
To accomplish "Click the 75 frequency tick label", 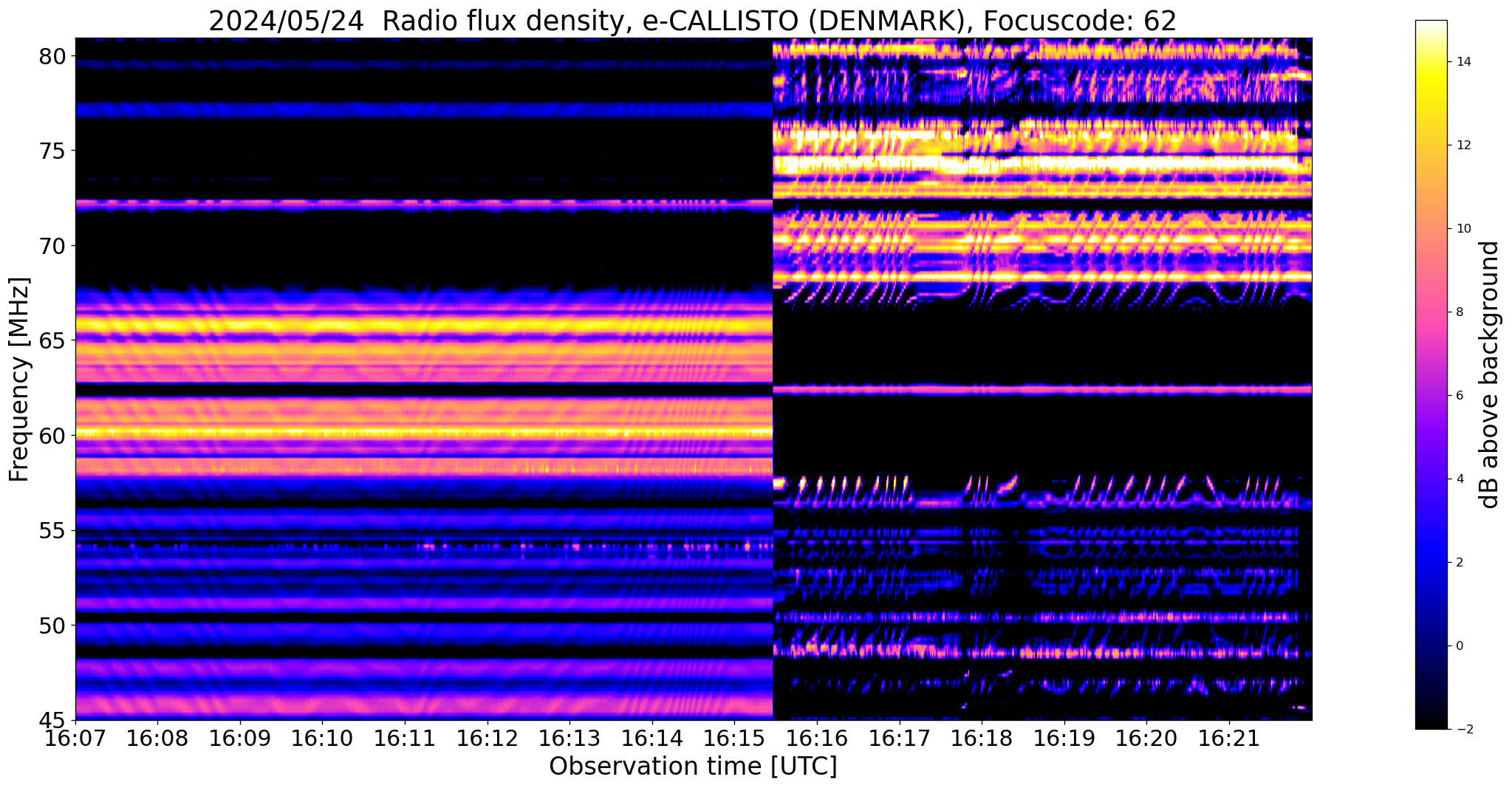I will click(52, 151).
